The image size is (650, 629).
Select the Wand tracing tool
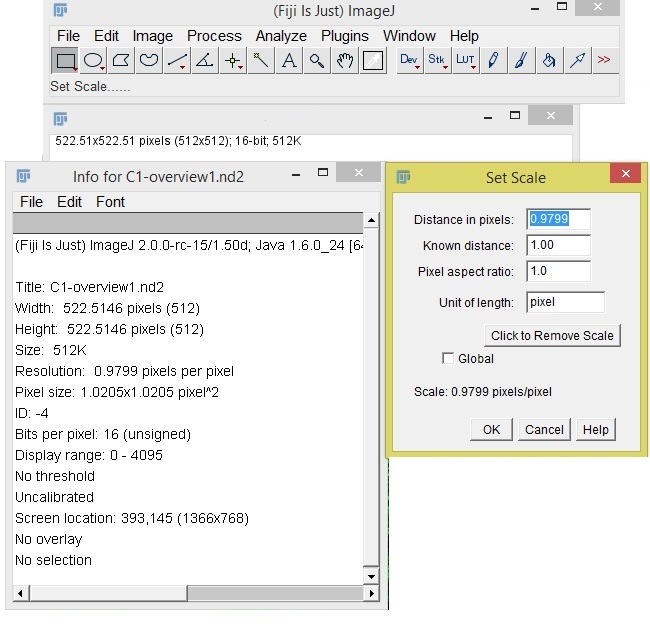coord(261,61)
